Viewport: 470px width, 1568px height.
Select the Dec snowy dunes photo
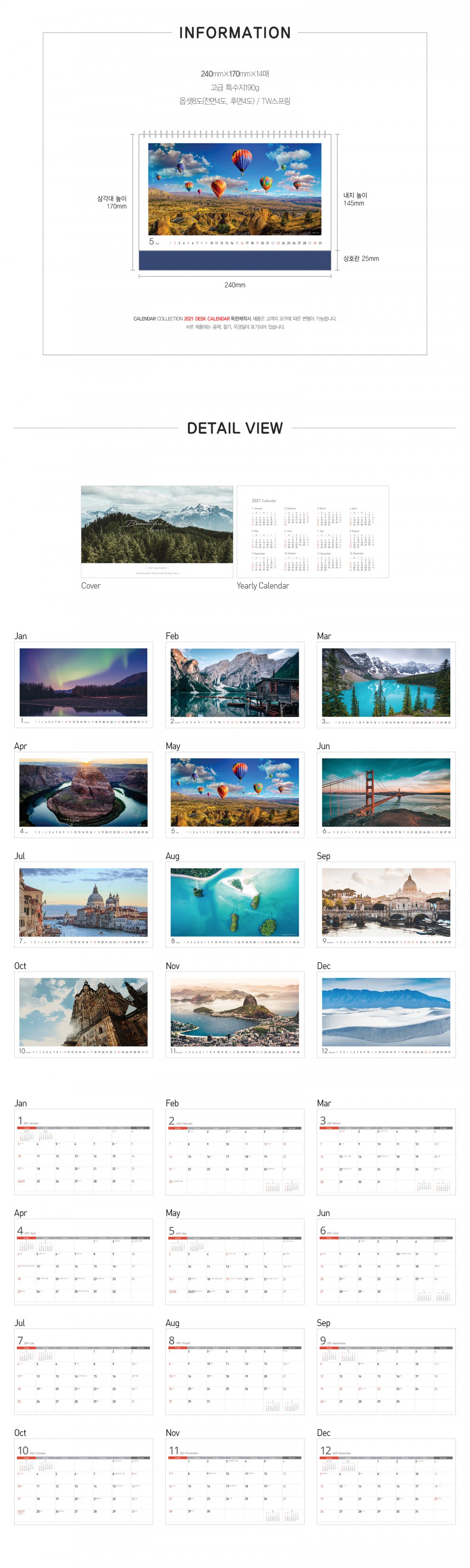[386, 1015]
